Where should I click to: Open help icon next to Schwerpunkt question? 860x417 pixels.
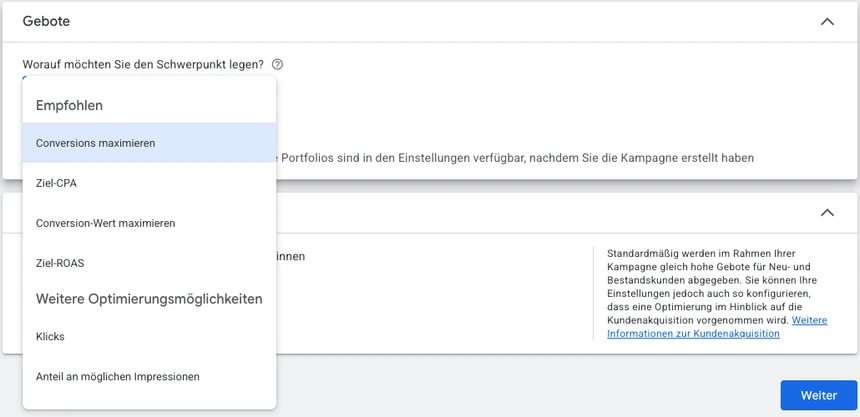278,65
